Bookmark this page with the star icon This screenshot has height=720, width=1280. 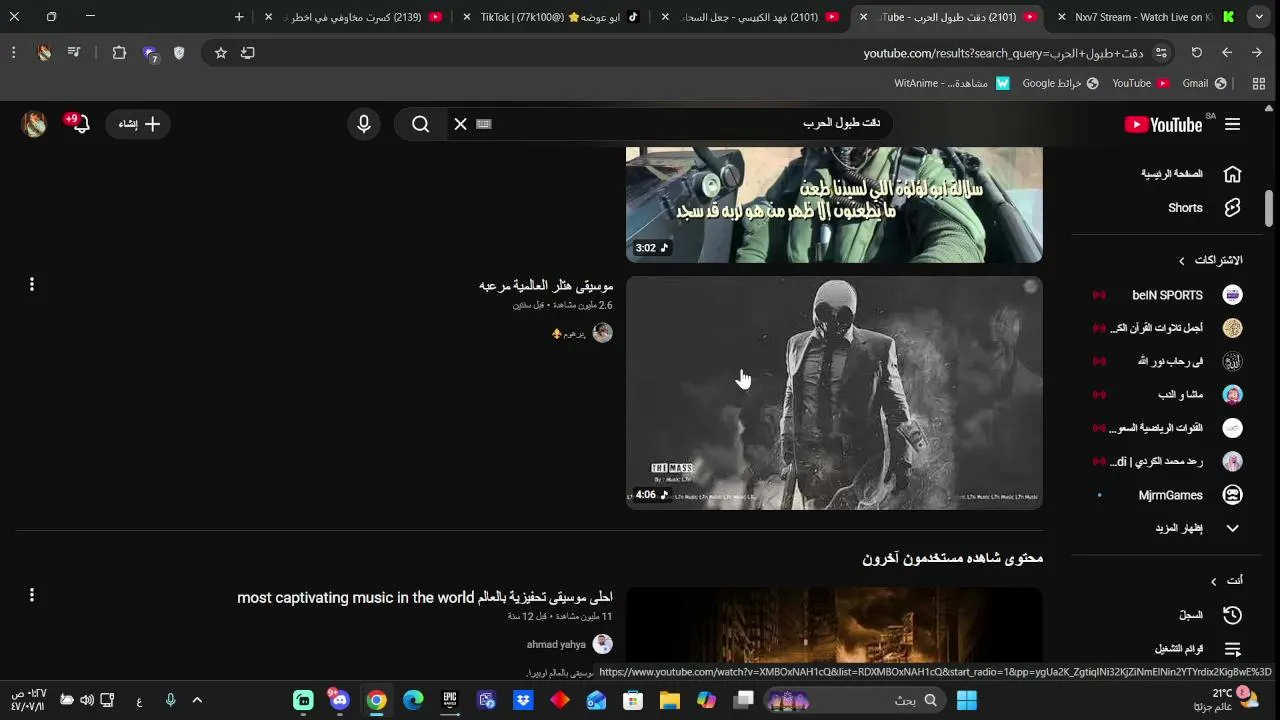coord(220,53)
